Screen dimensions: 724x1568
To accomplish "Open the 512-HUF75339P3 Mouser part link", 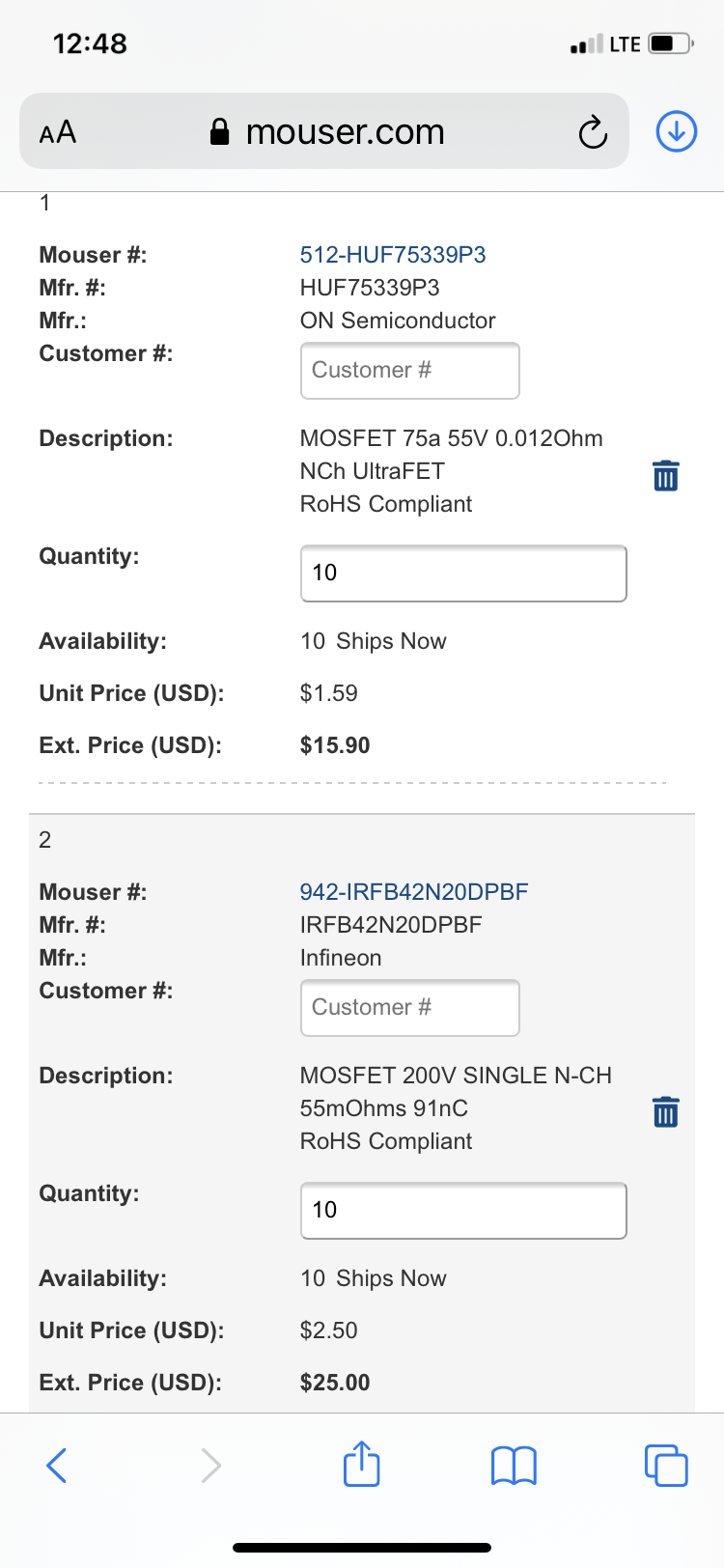I will tap(393, 255).
